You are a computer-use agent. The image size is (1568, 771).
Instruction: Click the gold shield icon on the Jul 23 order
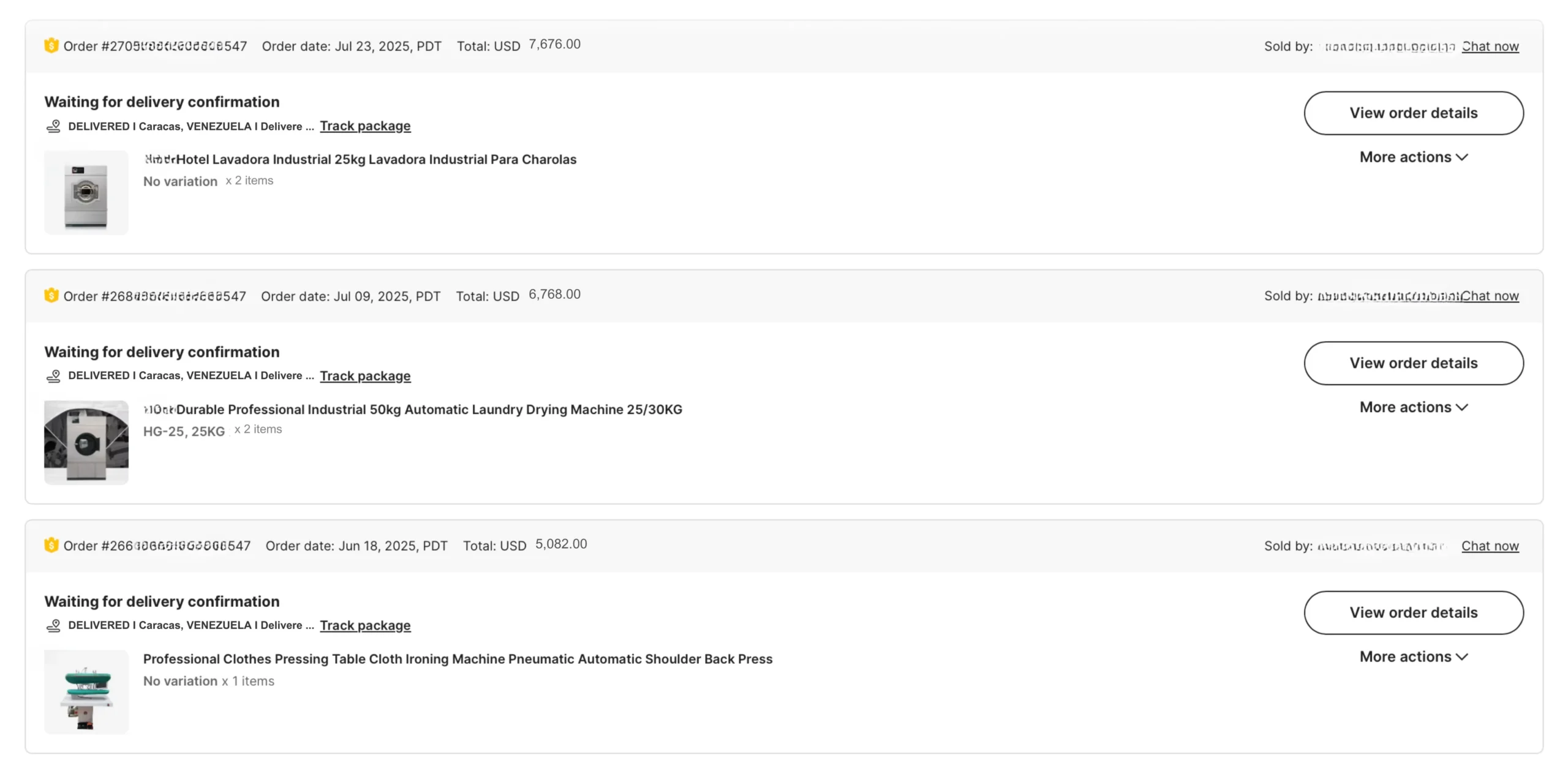(x=51, y=46)
